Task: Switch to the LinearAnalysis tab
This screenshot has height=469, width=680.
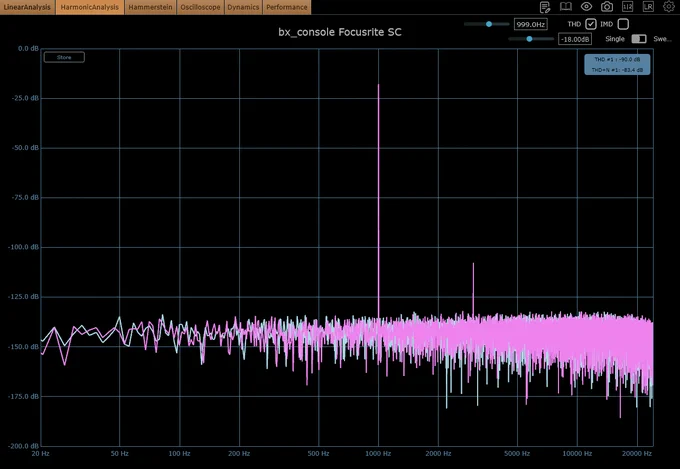Action: [27, 7]
